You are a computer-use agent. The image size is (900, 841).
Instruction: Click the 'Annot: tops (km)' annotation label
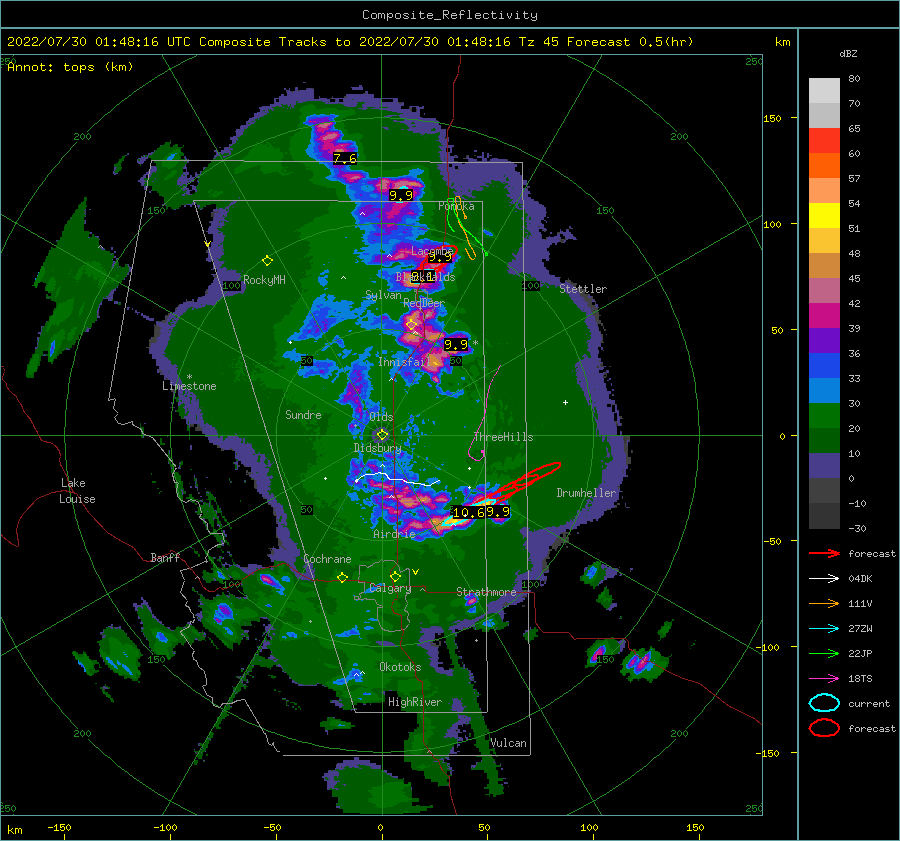coord(70,67)
